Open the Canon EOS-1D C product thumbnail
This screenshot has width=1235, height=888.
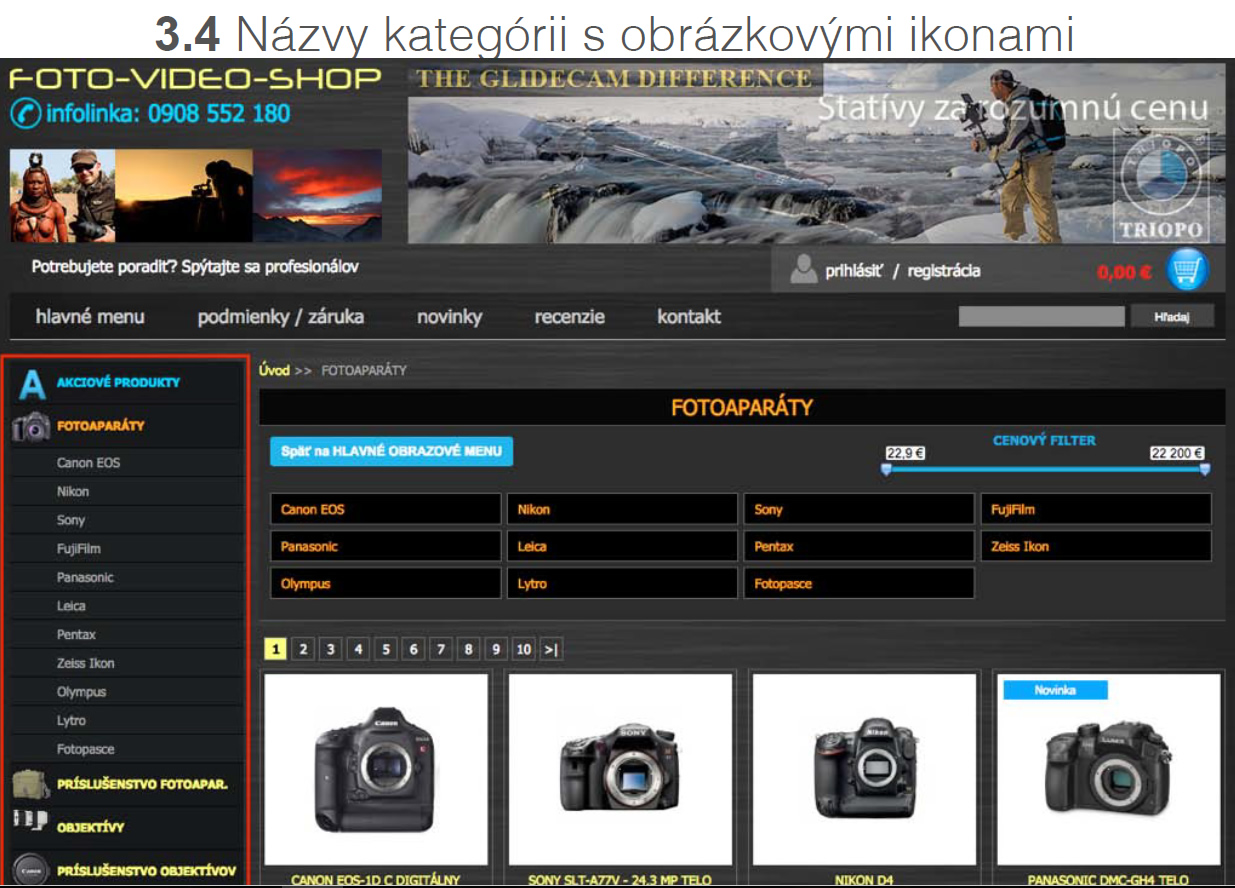click(x=375, y=768)
